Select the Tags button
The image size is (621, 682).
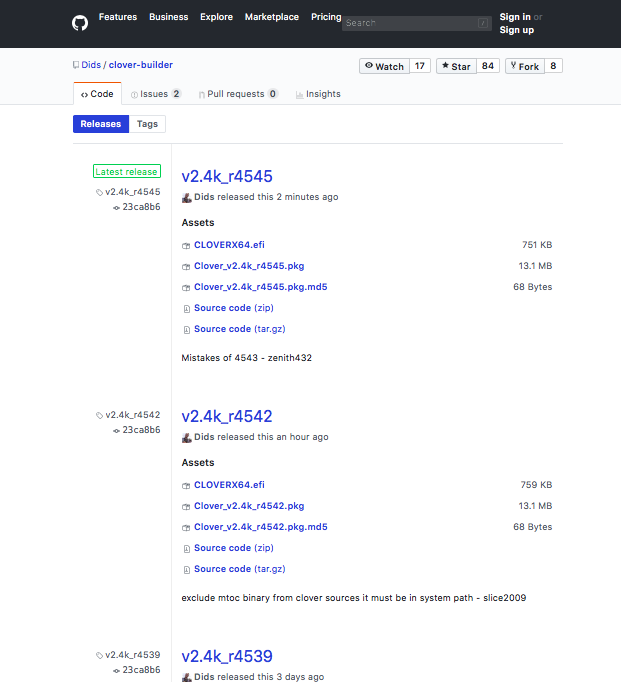[x=147, y=124]
